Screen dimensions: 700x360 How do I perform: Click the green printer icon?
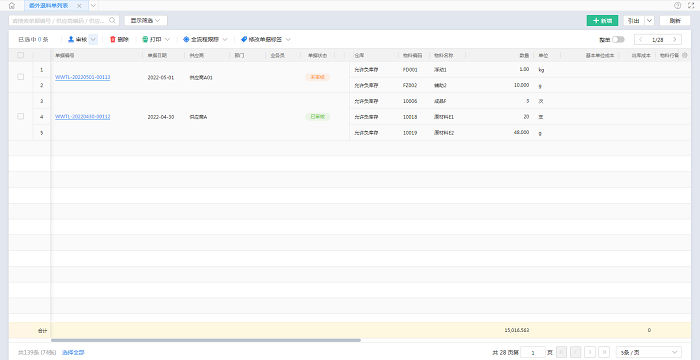tap(145, 39)
